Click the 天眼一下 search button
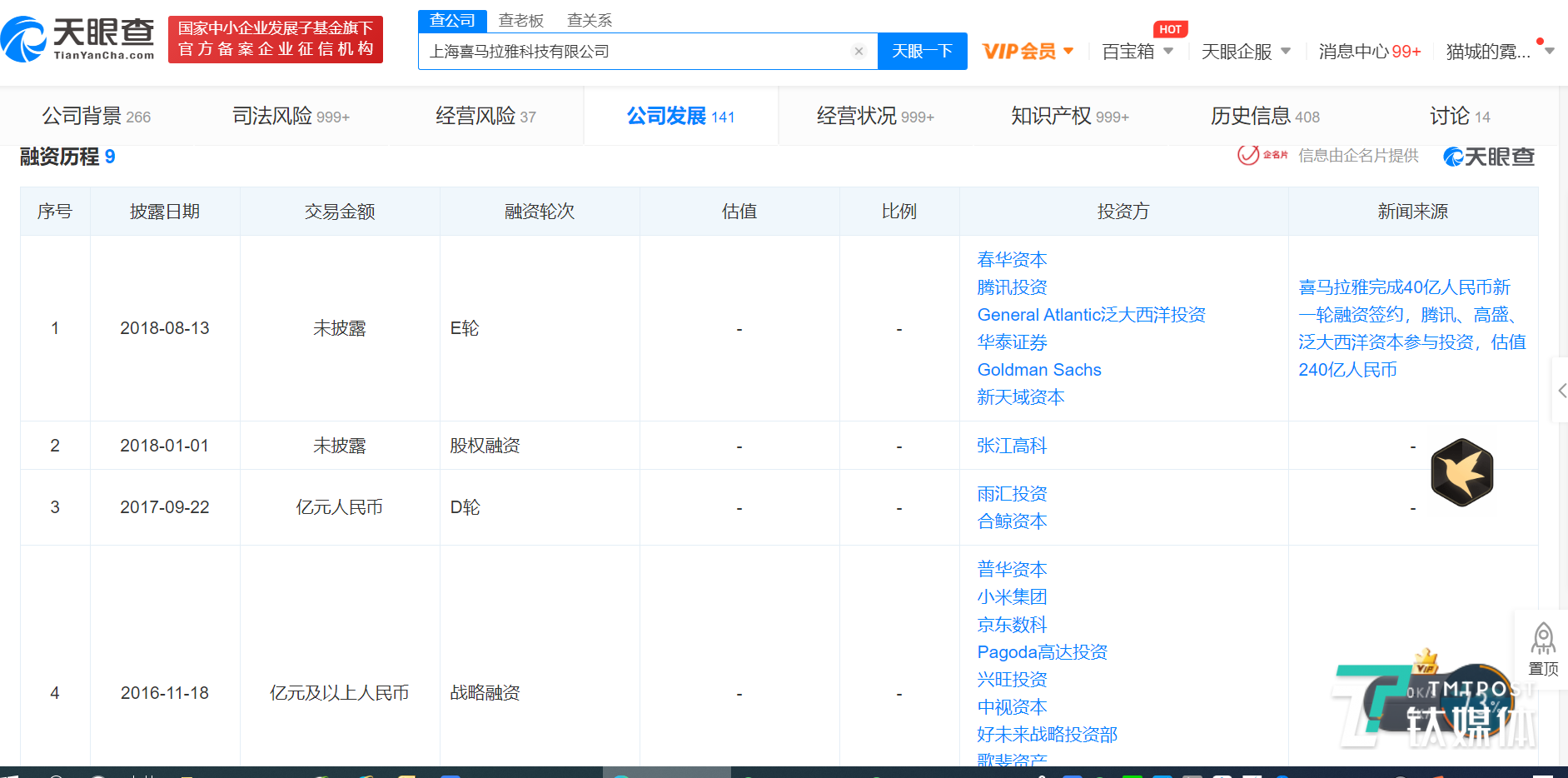Viewport: 1568px width, 778px height. point(922,50)
